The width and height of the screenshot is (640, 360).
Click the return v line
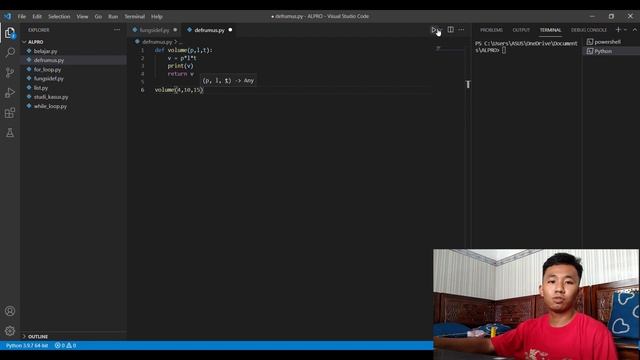(180, 74)
